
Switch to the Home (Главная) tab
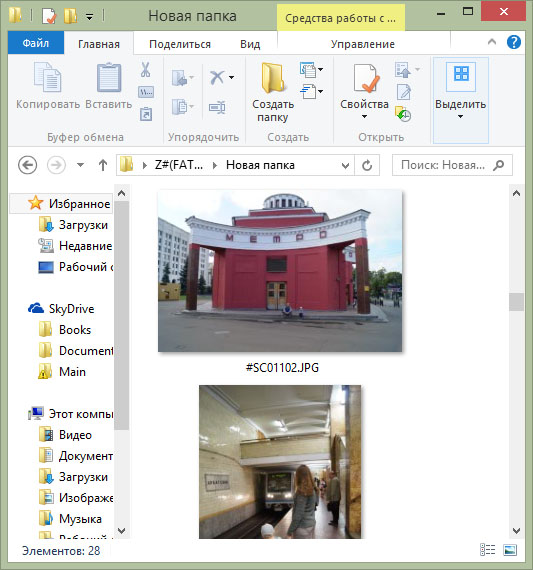[x=99, y=44]
